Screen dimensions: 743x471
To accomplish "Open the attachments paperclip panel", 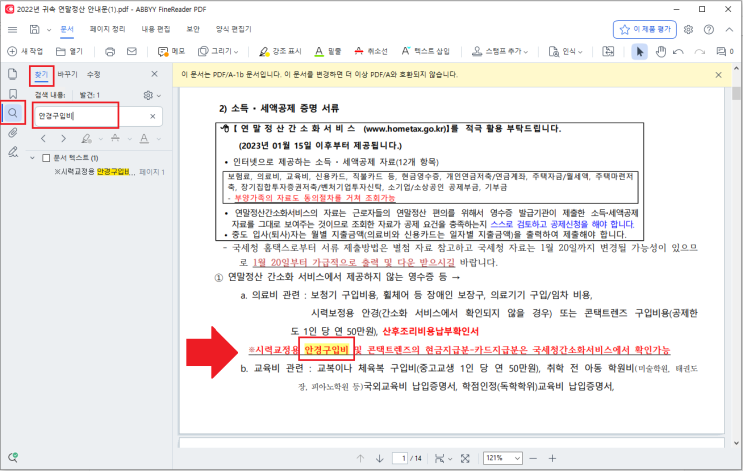I will (13, 133).
